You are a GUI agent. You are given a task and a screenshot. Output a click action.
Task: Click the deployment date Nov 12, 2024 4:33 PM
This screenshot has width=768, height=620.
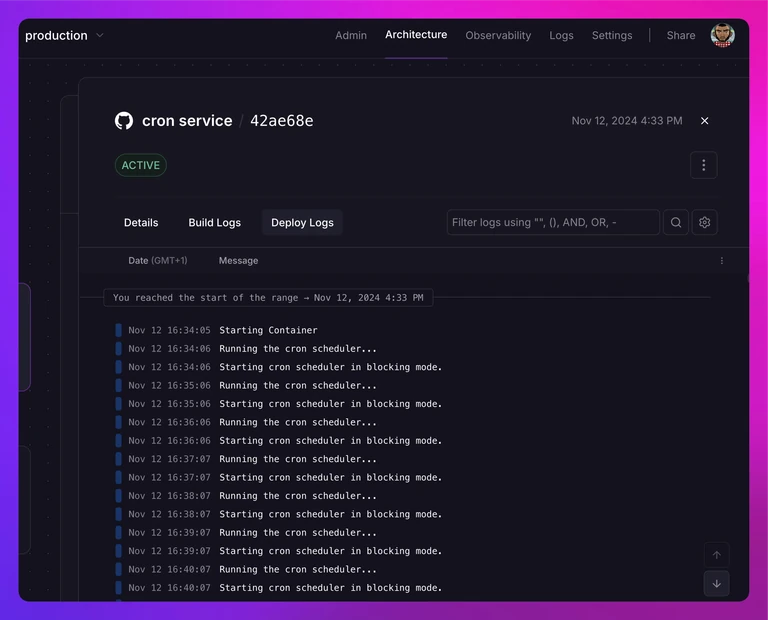627,120
